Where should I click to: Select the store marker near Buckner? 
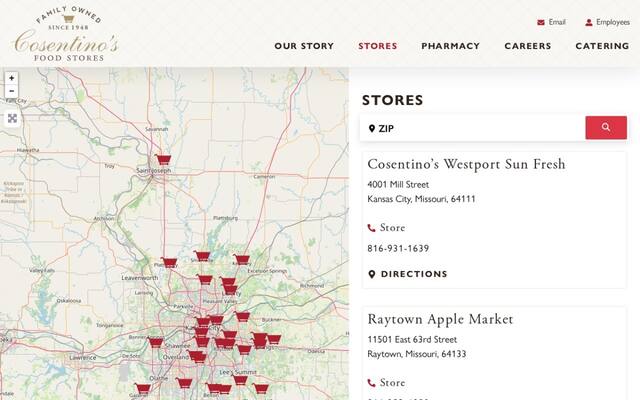pos(242,316)
